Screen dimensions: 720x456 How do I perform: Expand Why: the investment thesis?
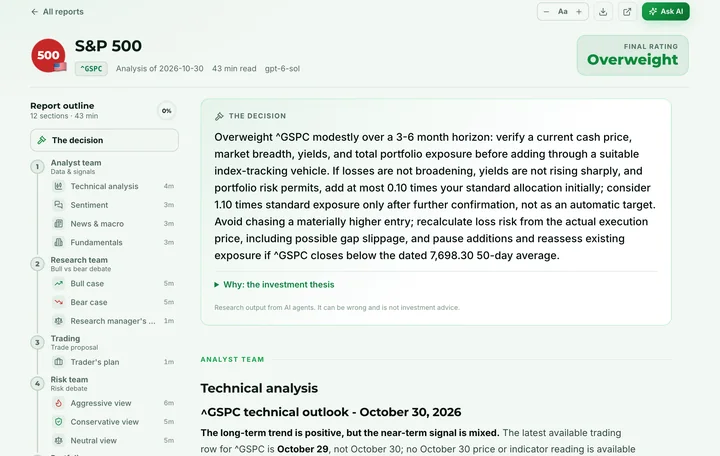tap(274, 285)
